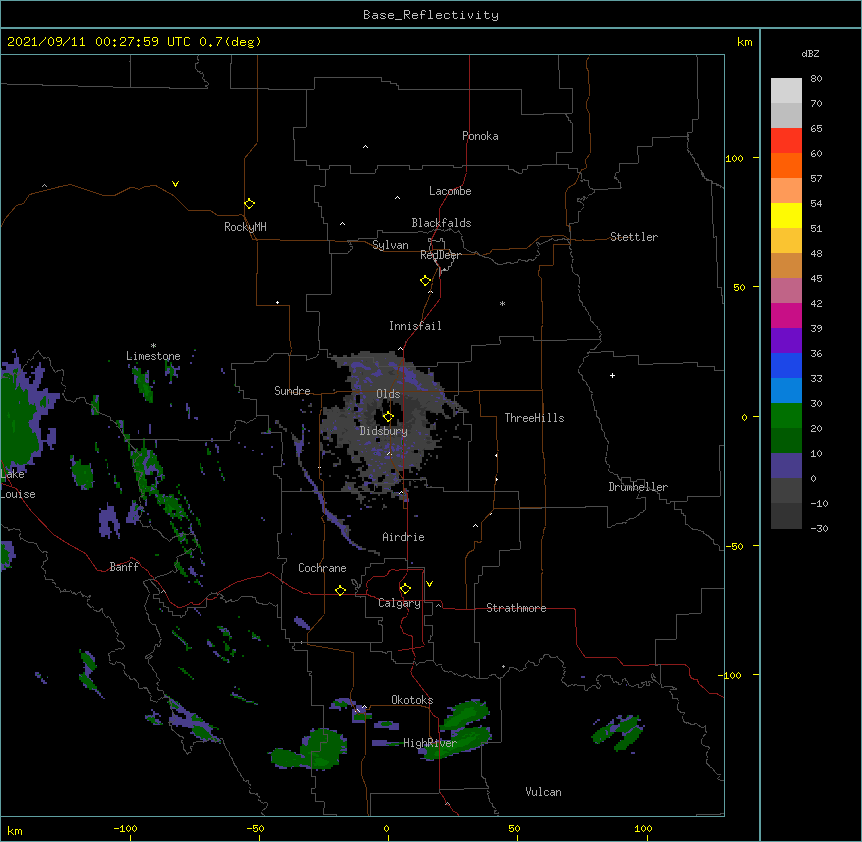Click the magenta 39–42 dBZ legend band
Image resolution: width=862 pixels, height=842 pixels.
click(786, 315)
